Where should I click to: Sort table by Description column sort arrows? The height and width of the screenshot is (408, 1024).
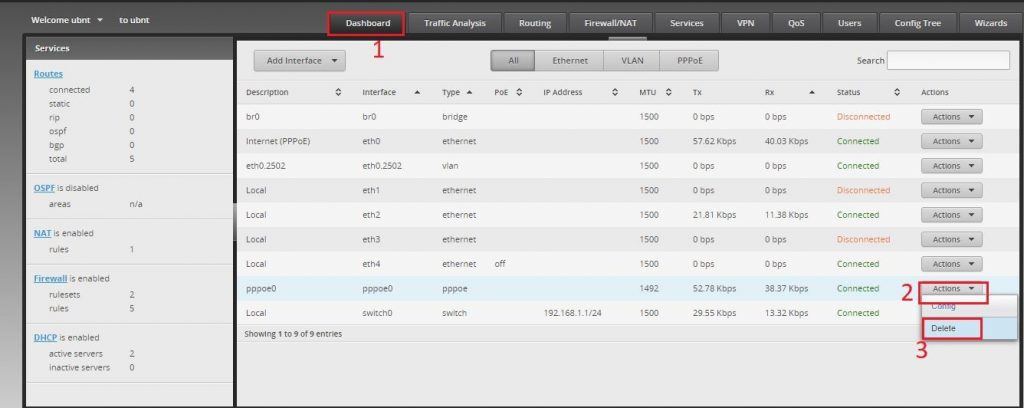[x=338, y=93]
